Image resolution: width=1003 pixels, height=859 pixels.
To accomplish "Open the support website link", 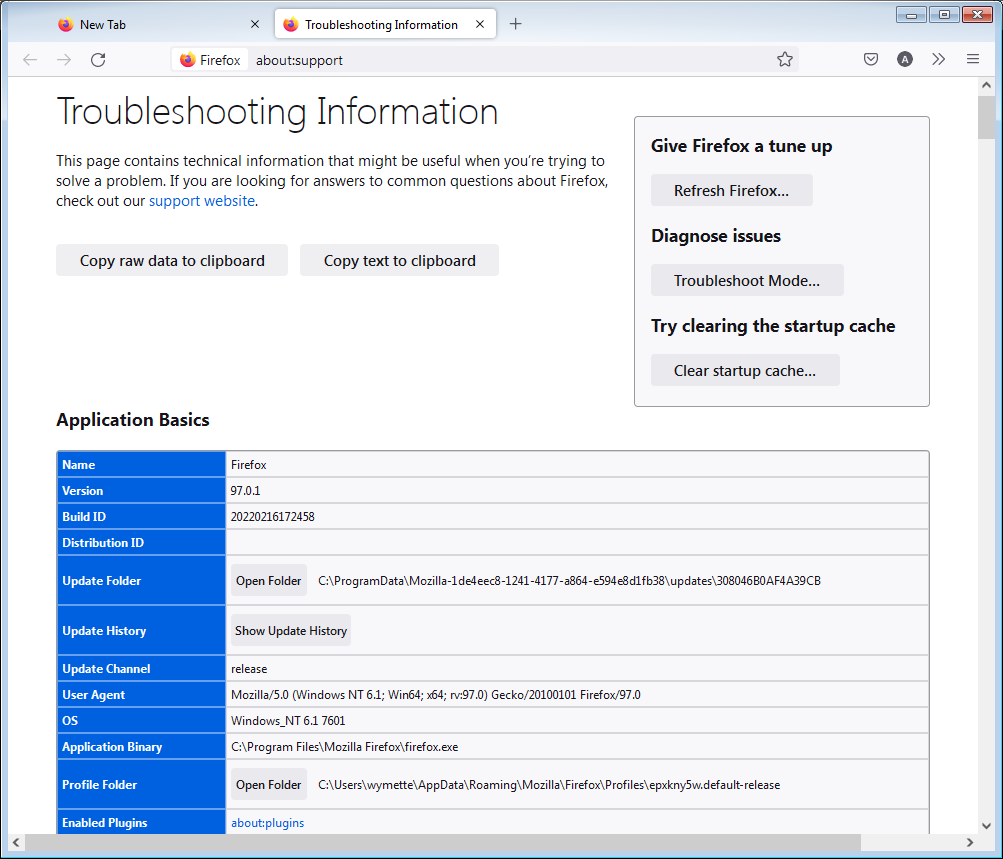I will click(x=202, y=201).
